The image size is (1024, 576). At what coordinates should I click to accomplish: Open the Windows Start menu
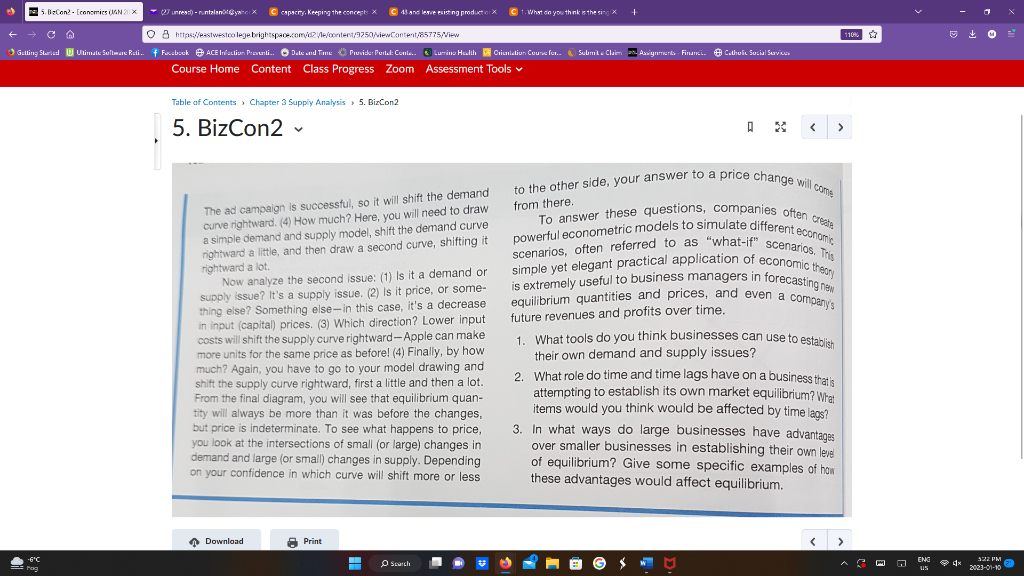[x=355, y=563]
